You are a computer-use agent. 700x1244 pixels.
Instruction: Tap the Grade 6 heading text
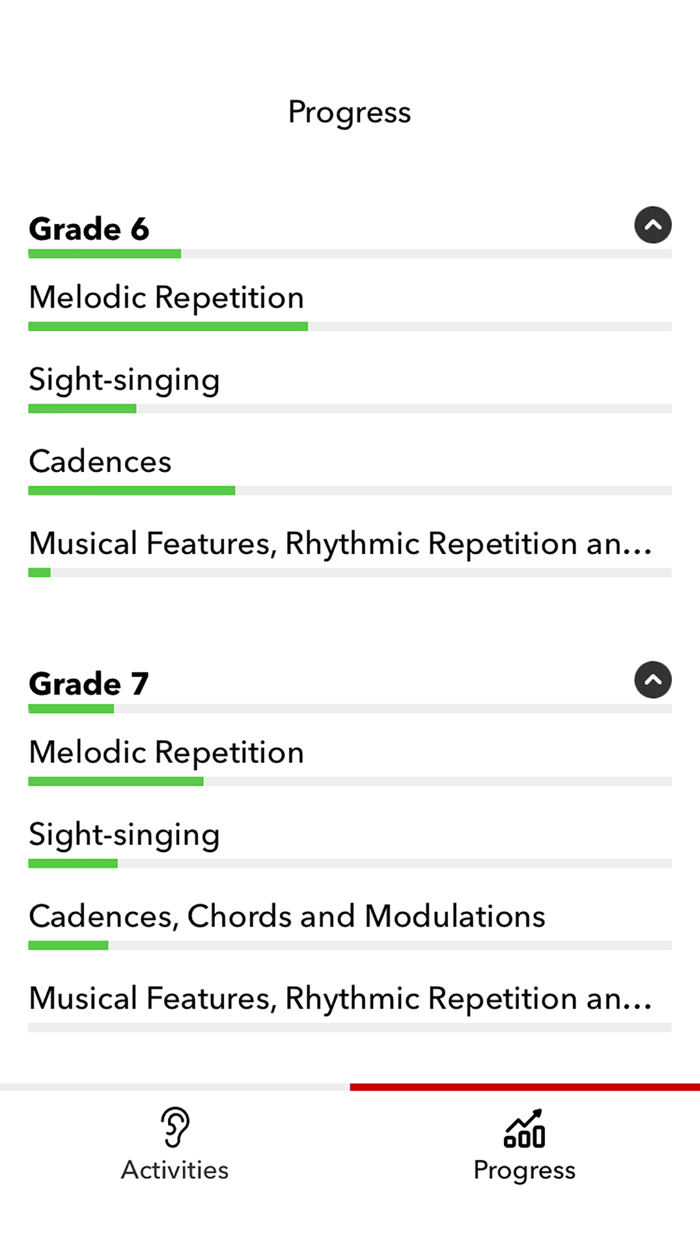coord(89,228)
